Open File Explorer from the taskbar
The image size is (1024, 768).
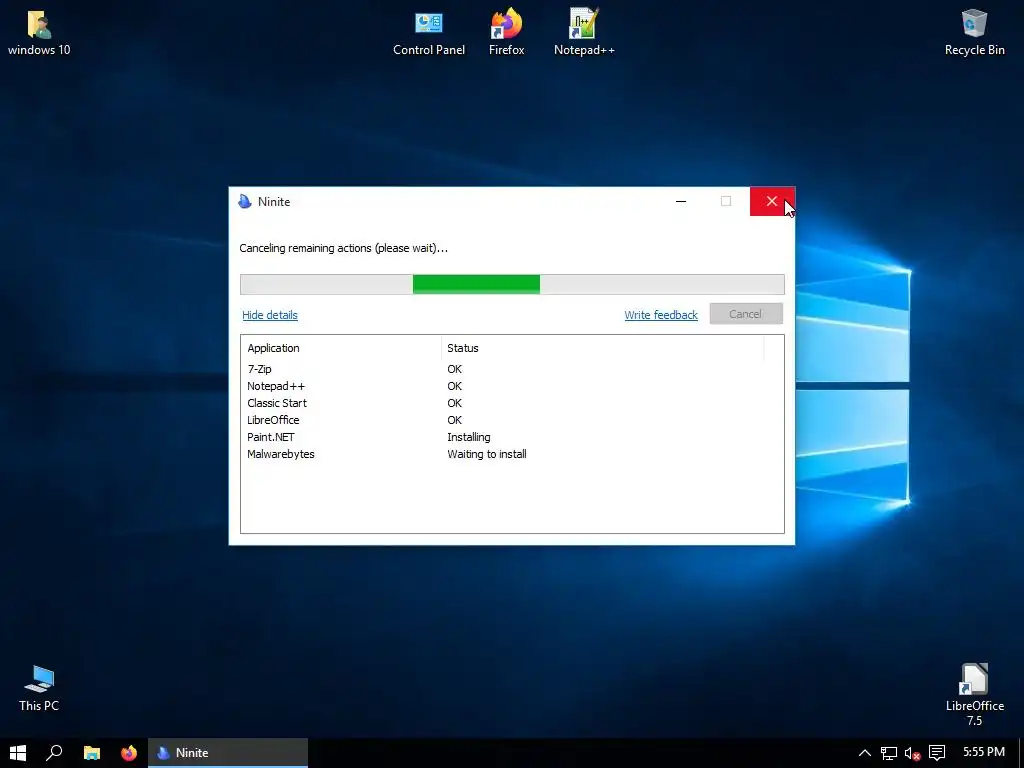click(91, 752)
